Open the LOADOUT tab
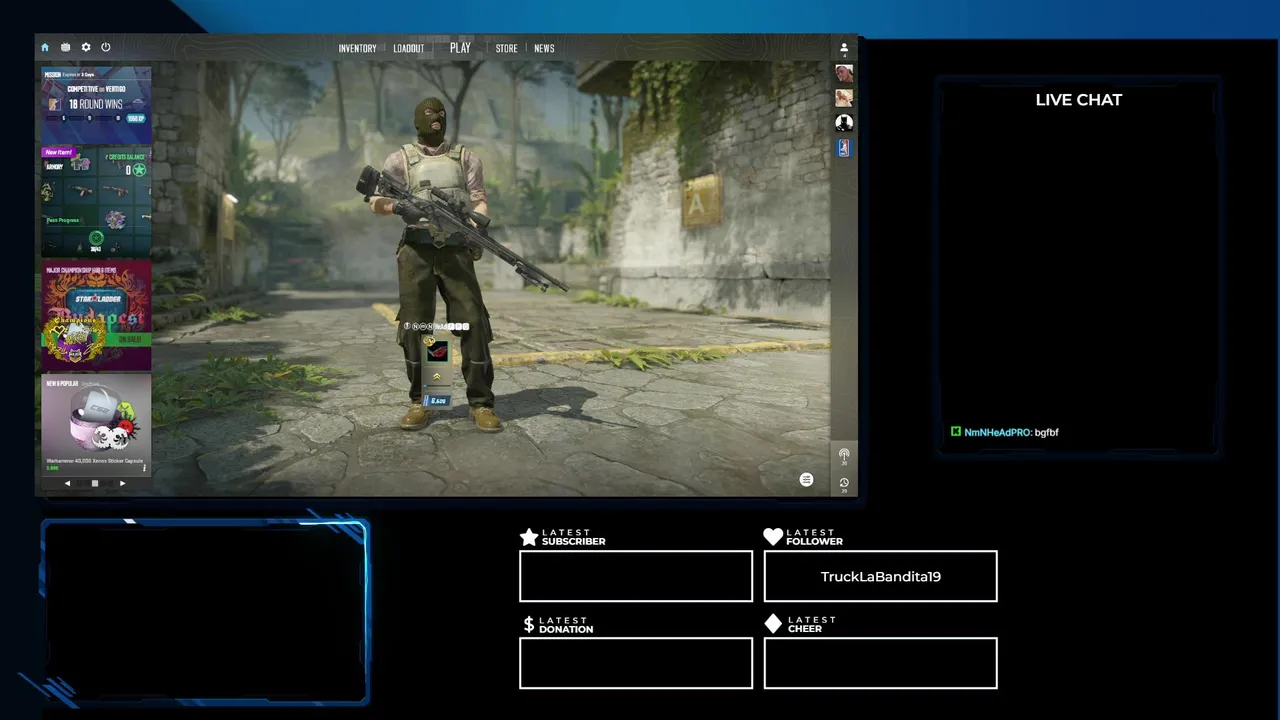 408,48
